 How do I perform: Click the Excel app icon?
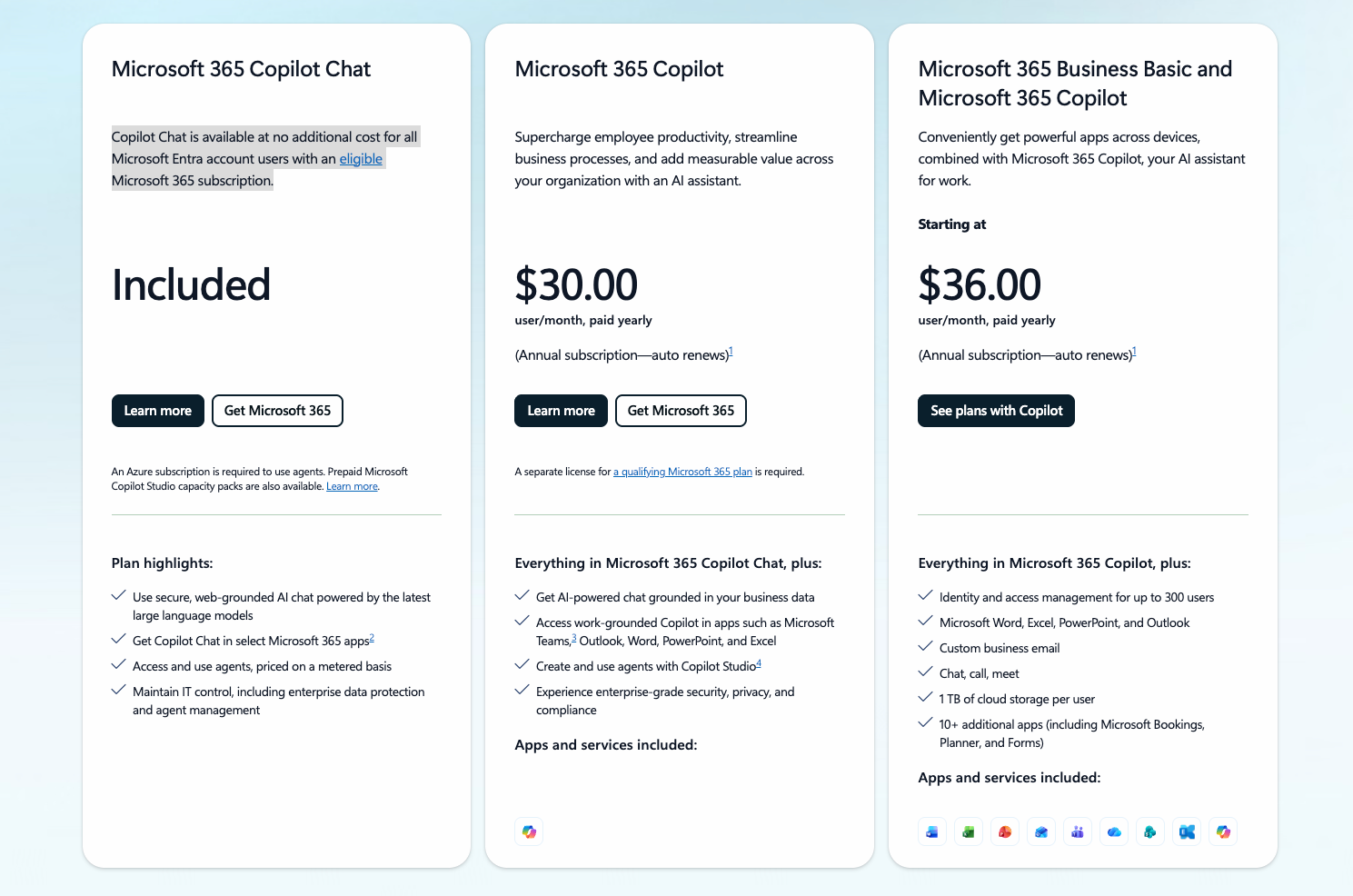969,831
